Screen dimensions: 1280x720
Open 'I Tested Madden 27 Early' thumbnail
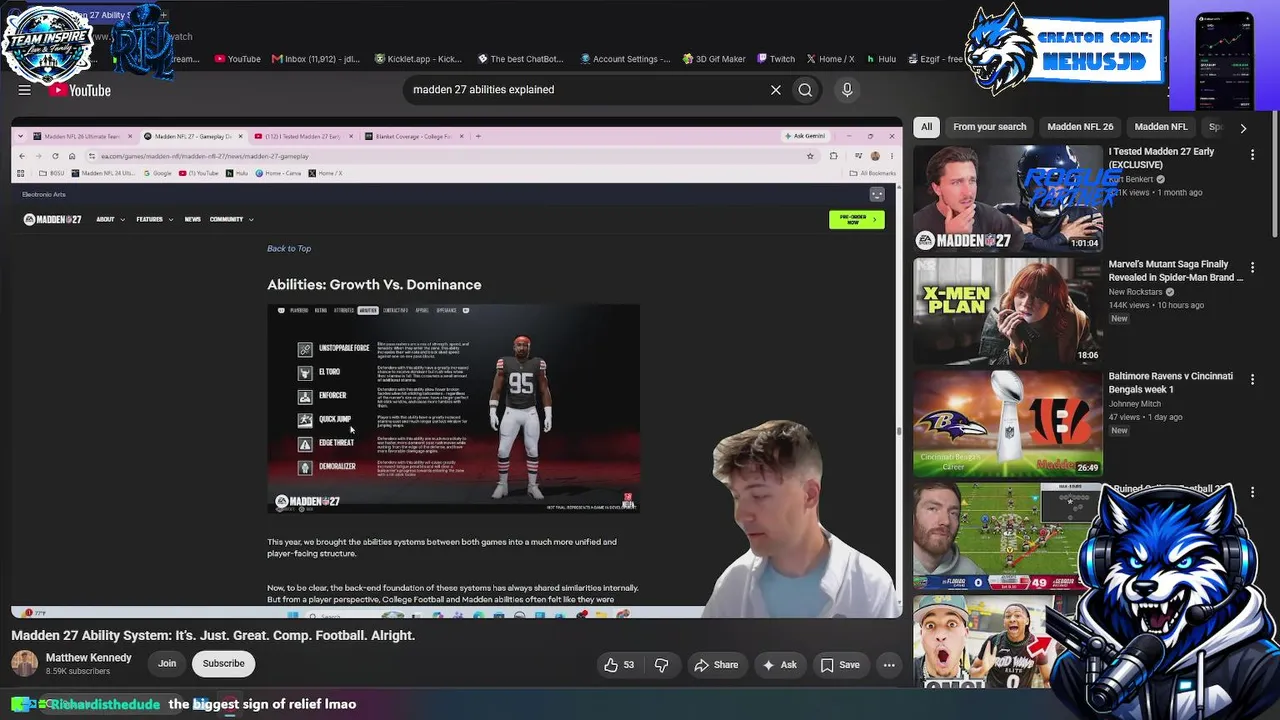pos(1007,199)
